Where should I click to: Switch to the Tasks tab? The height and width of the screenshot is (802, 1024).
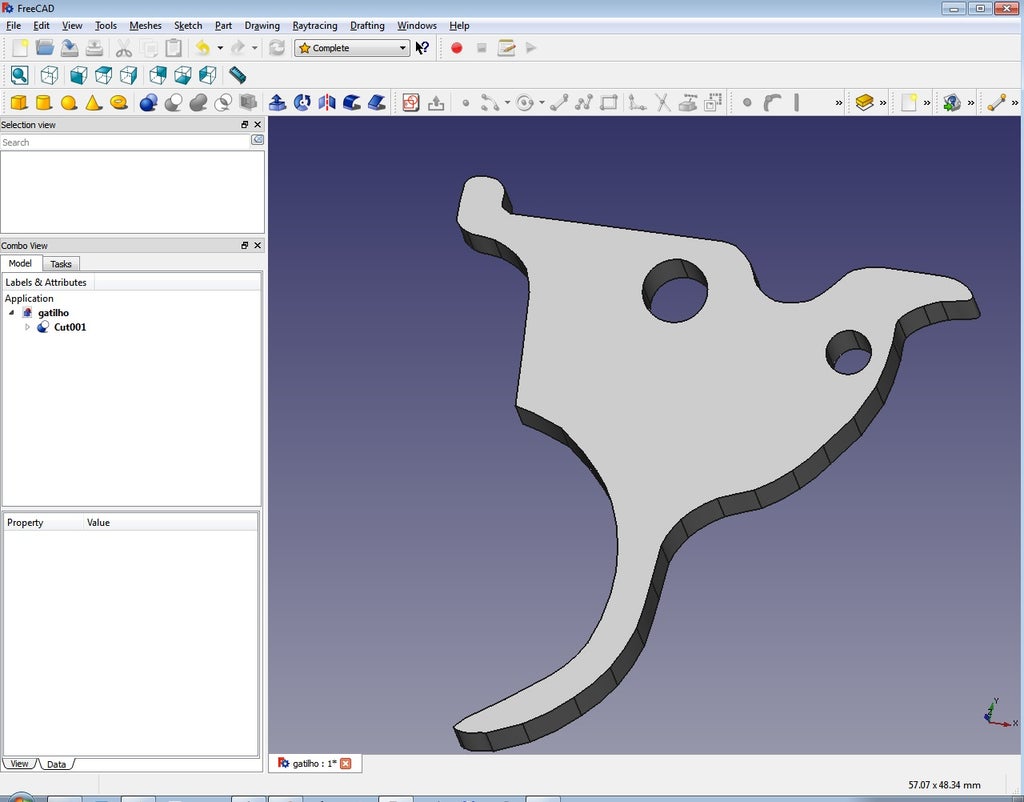(x=61, y=263)
